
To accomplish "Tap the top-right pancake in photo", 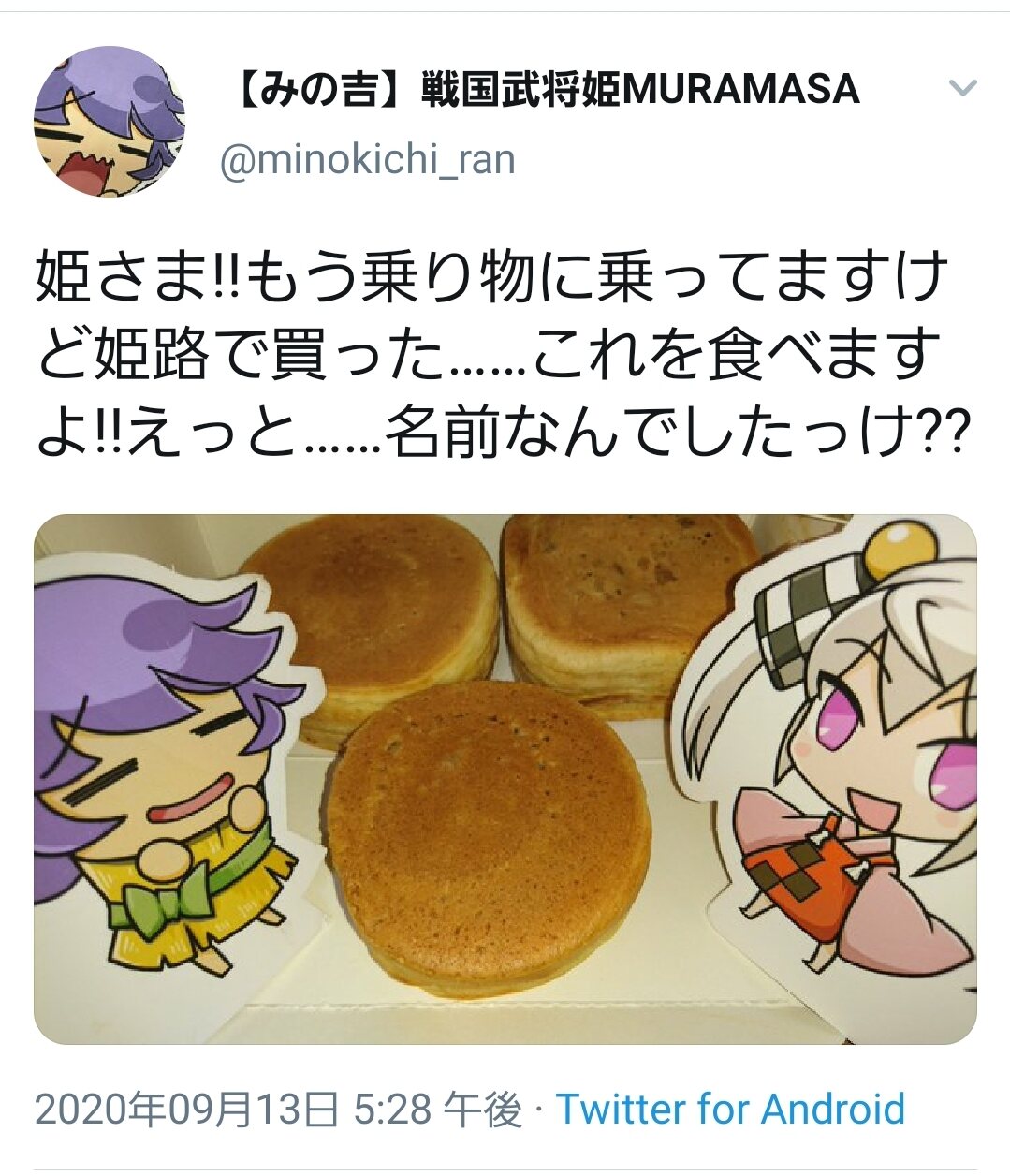I will (x=629, y=613).
